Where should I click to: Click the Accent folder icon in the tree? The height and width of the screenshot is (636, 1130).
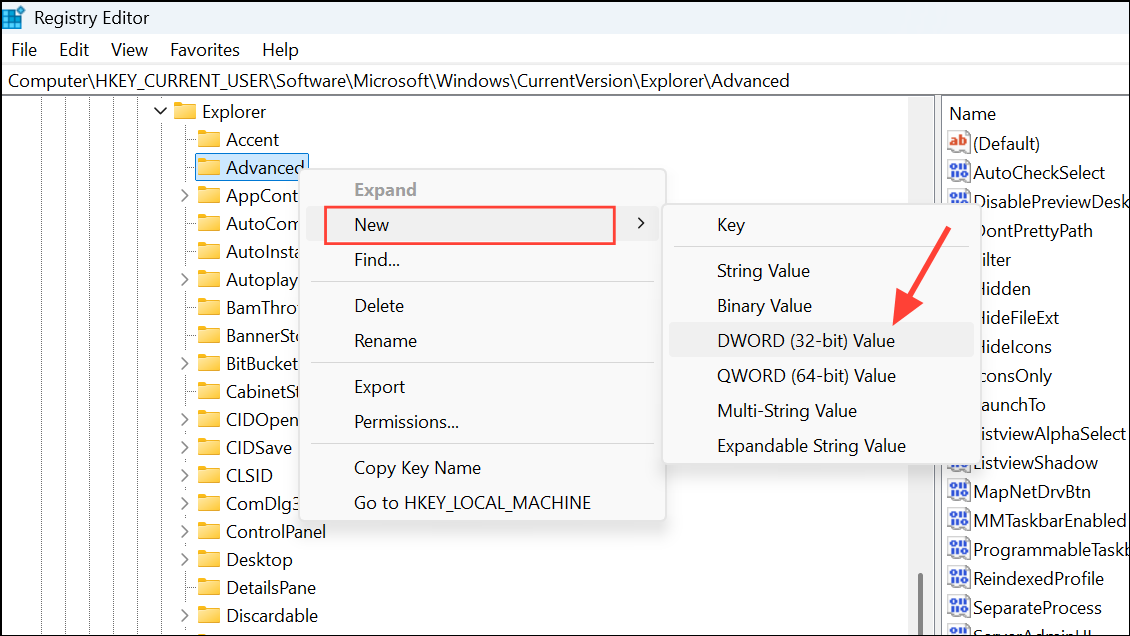pos(209,139)
